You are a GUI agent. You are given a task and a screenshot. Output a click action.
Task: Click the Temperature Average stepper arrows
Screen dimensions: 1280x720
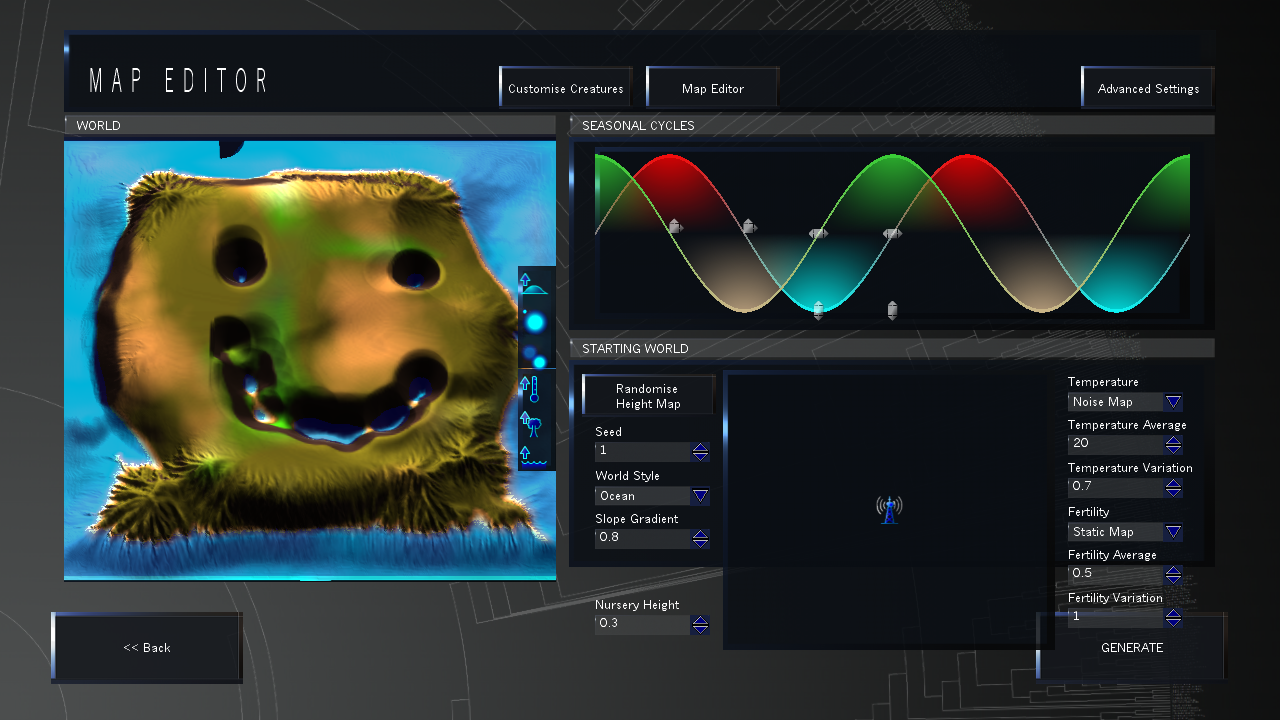pyautogui.click(x=1174, y=444)
